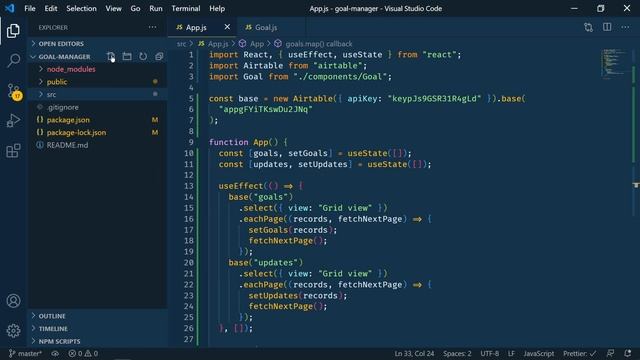Open the README.md file
This screenshot has height=360, width=640.
(x=98, y=145)
